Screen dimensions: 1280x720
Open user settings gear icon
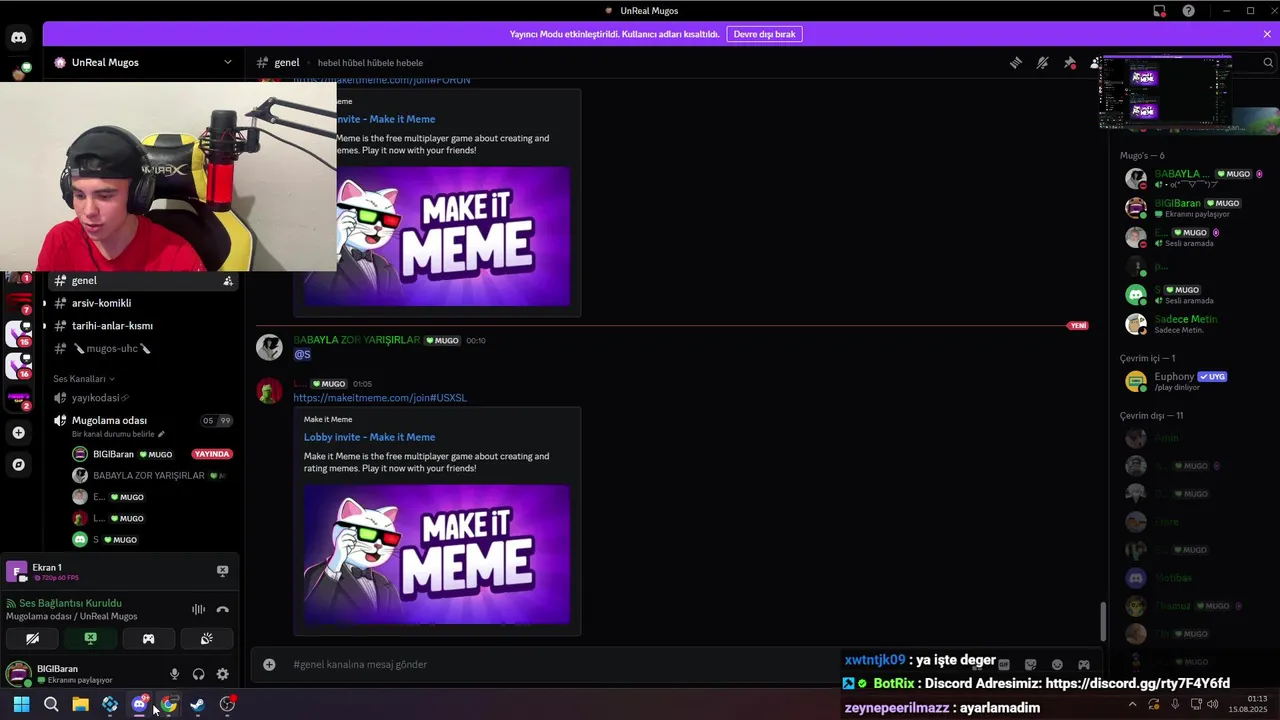tap(222, 674)
